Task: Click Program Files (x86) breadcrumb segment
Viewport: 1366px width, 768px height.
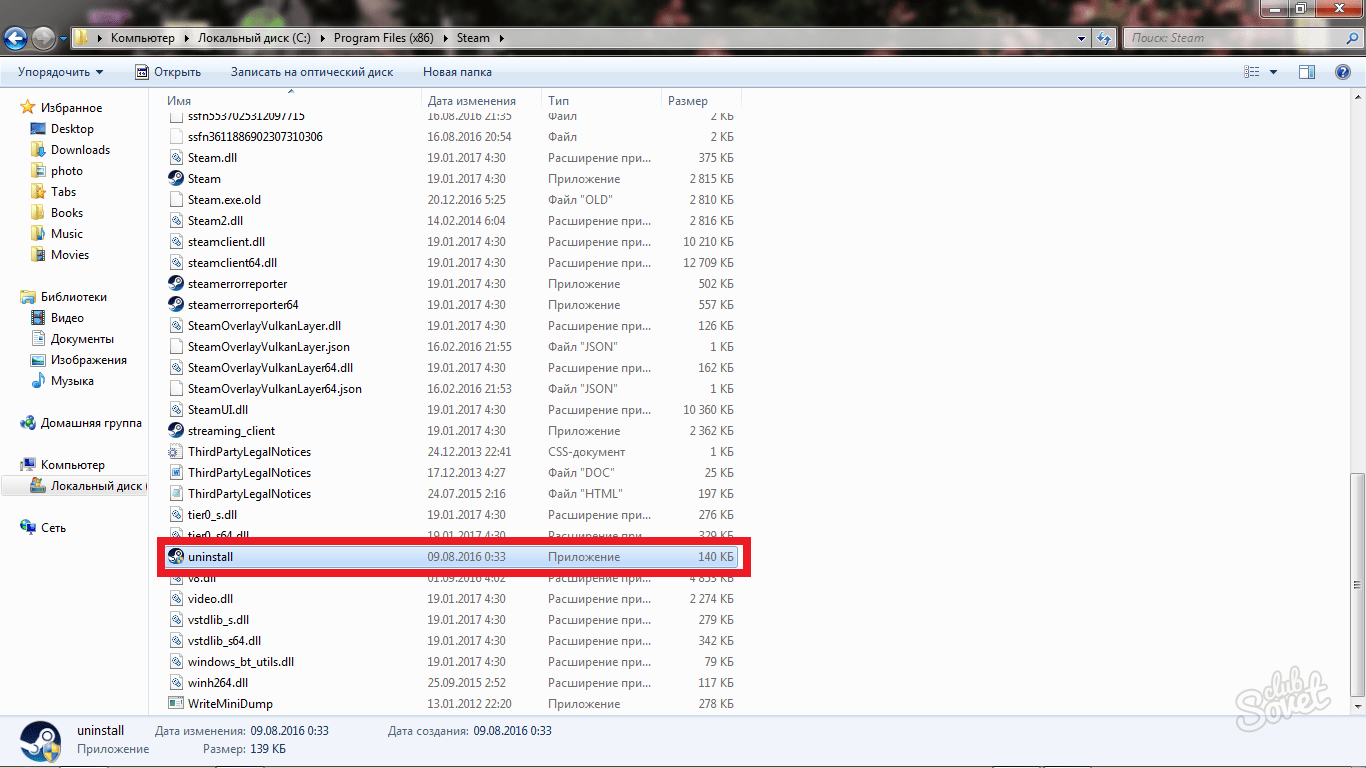Action: (x=391, y=39)
